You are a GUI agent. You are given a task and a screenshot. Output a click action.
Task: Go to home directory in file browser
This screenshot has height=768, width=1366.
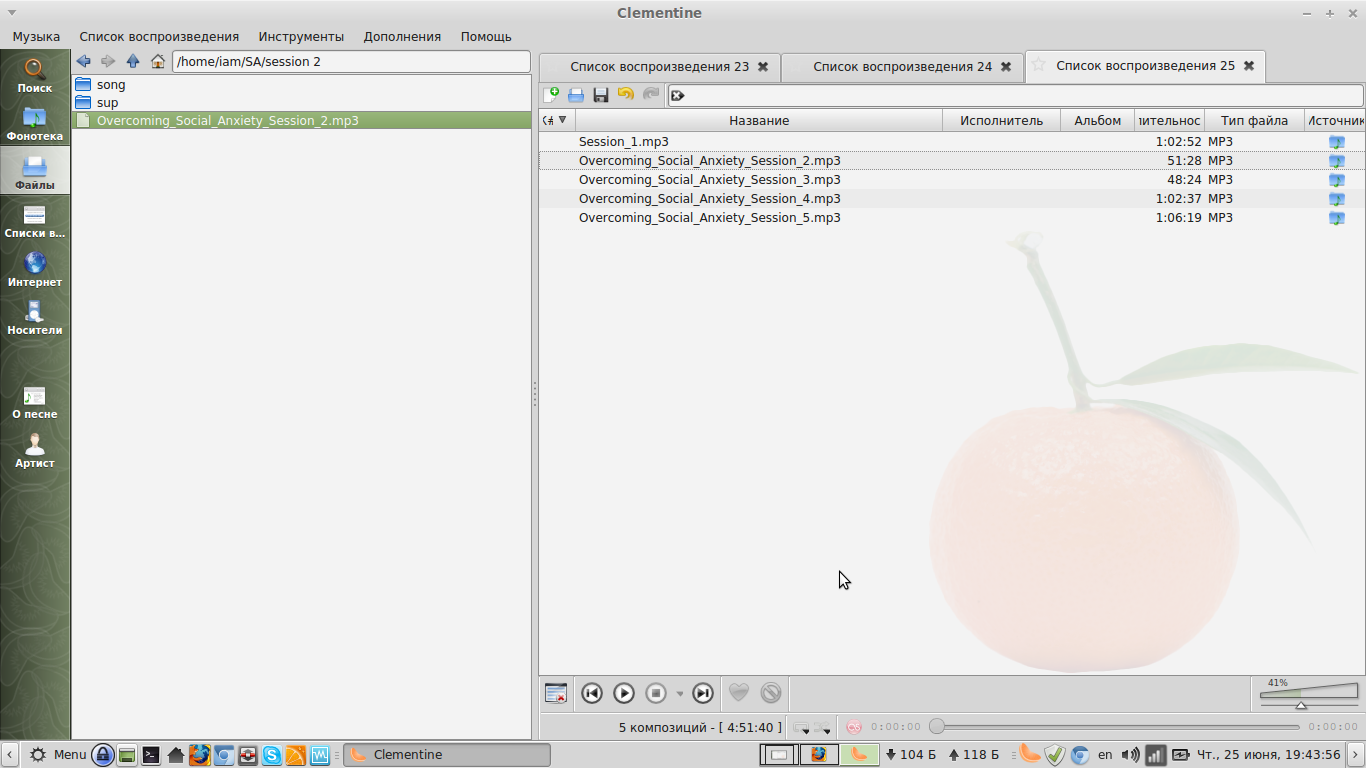point(158,62)
